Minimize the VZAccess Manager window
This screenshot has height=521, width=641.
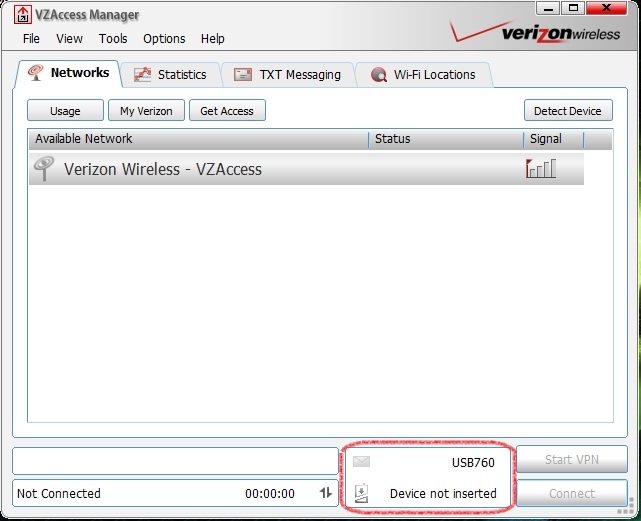pos(549,8)
